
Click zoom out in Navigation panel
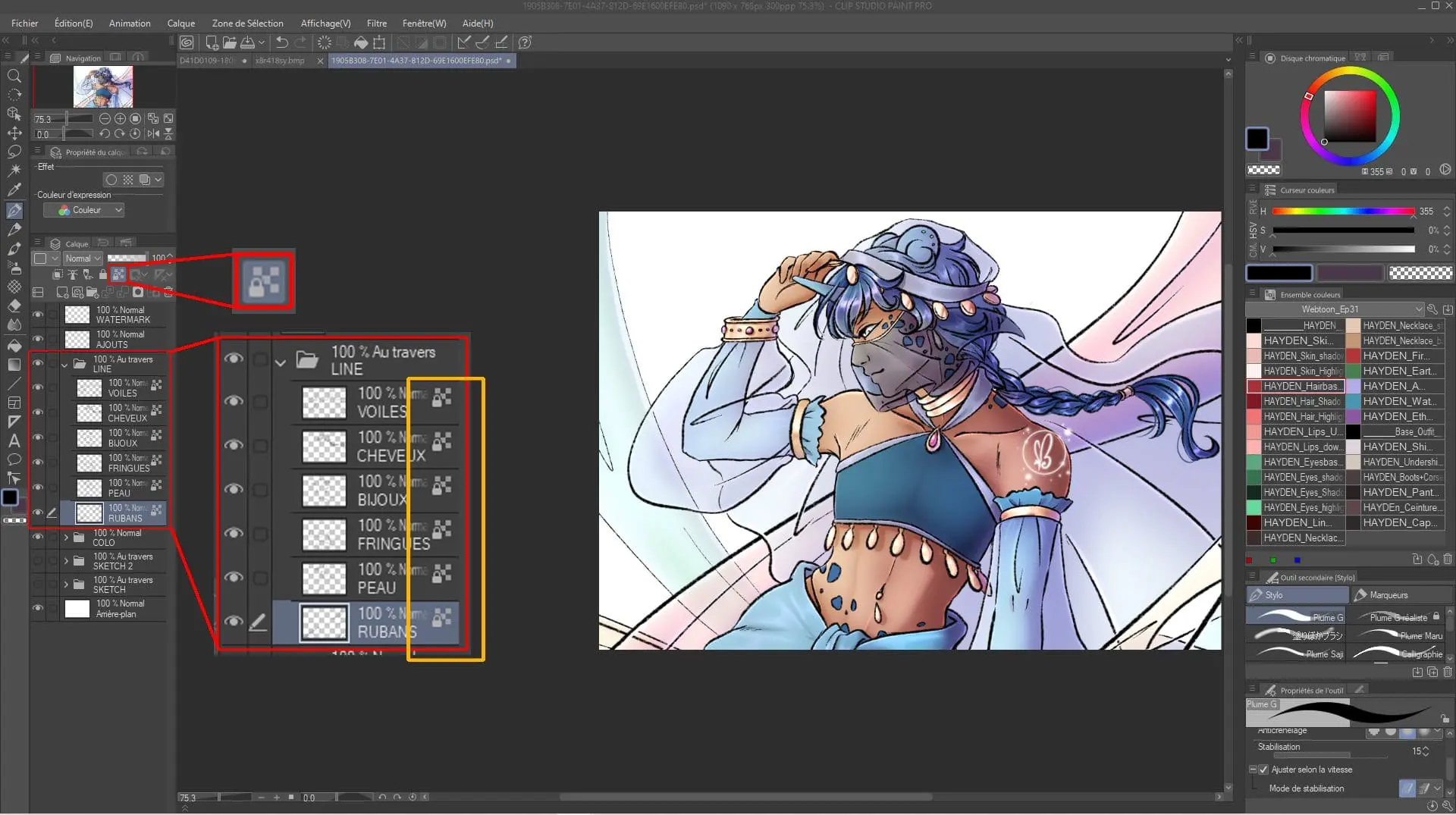105,118
